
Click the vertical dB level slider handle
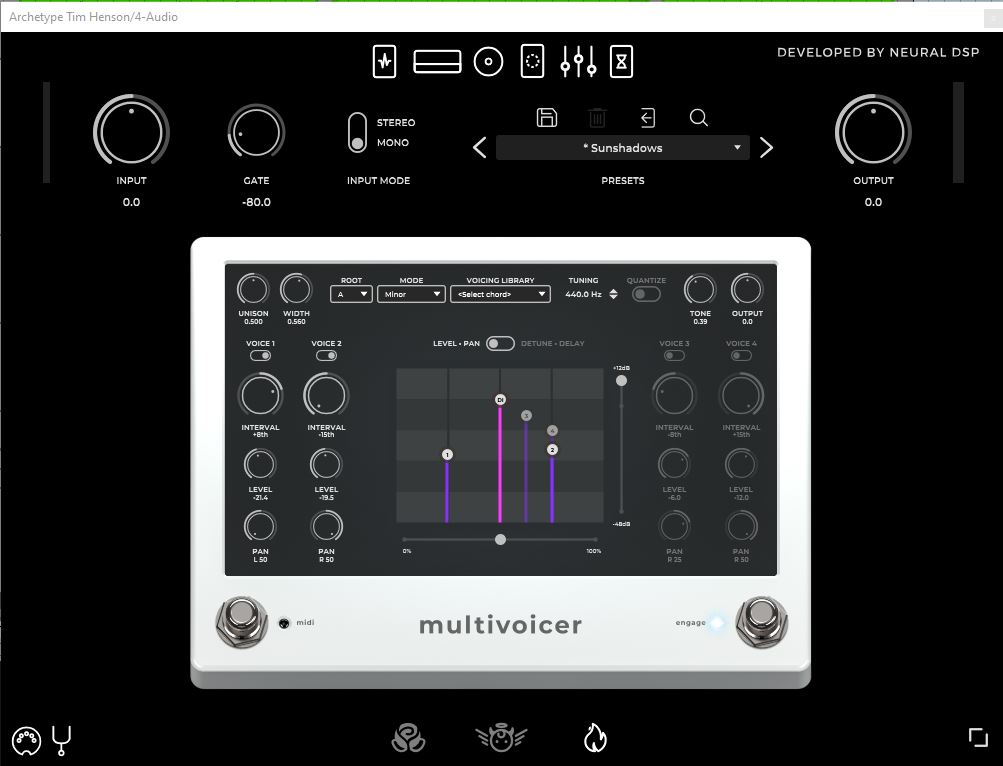621,381
